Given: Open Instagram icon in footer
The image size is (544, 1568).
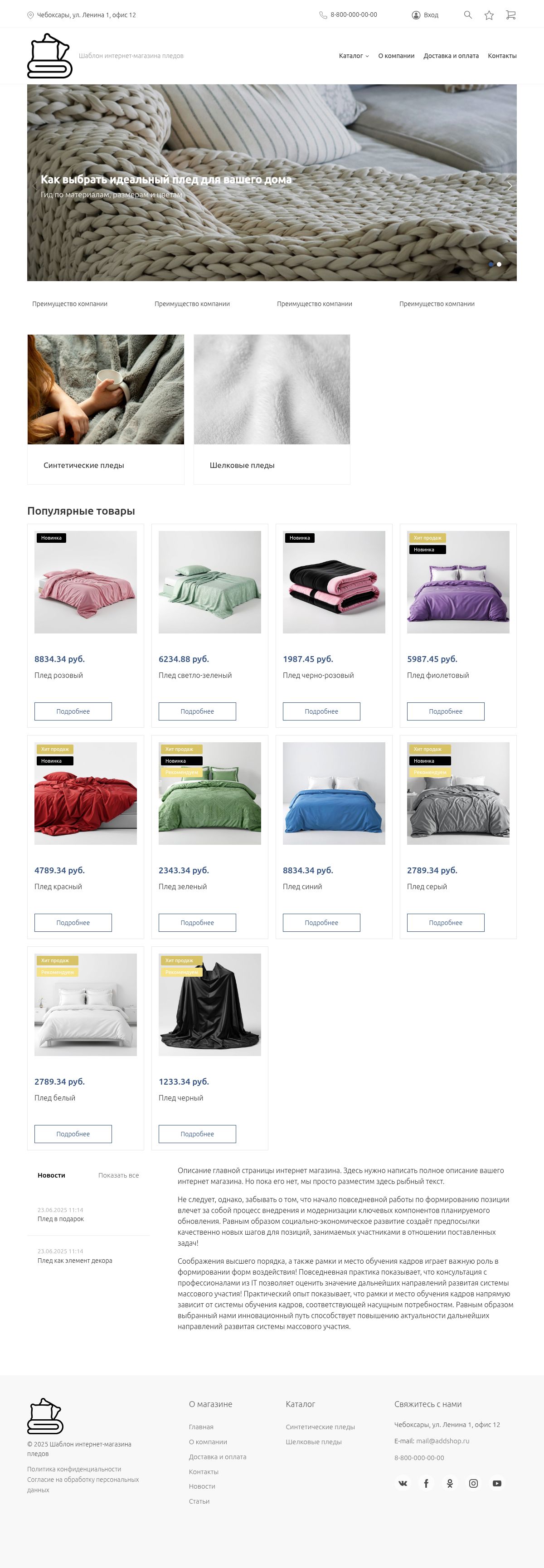Looking at the screenshot, I should click(473, 1483).
